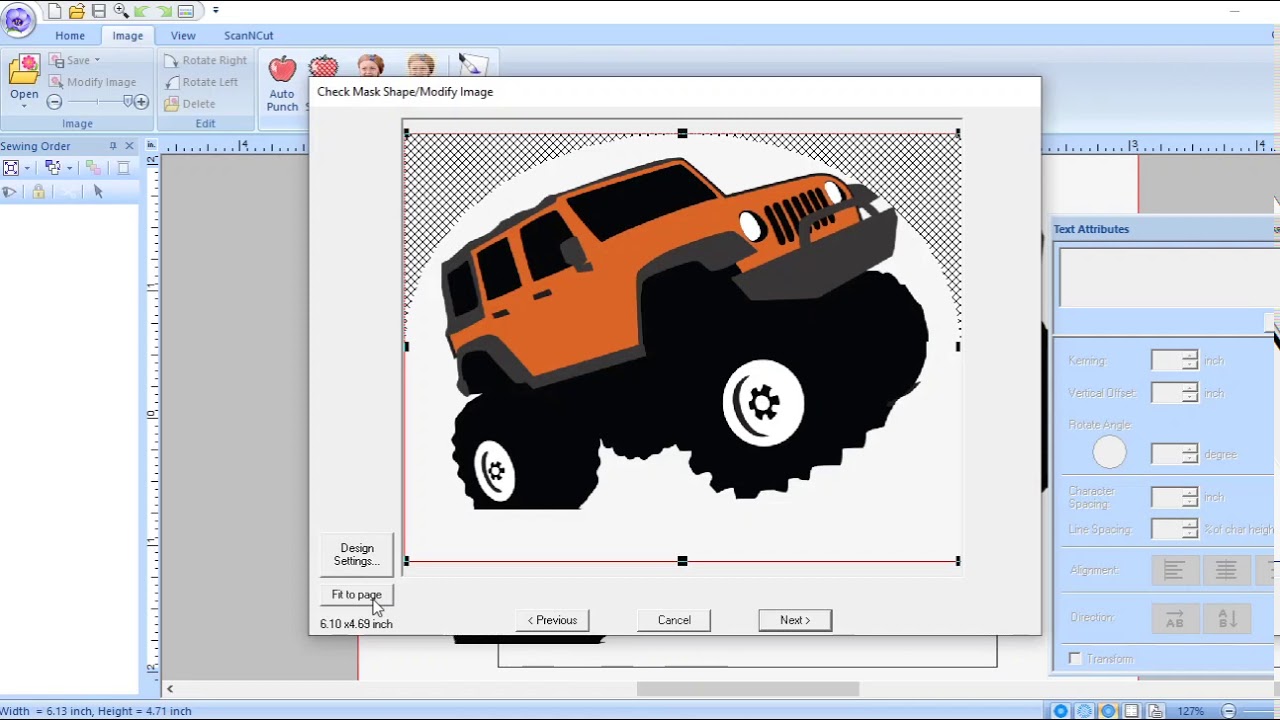Click Modify Image in the ribbon

[92, 82]
